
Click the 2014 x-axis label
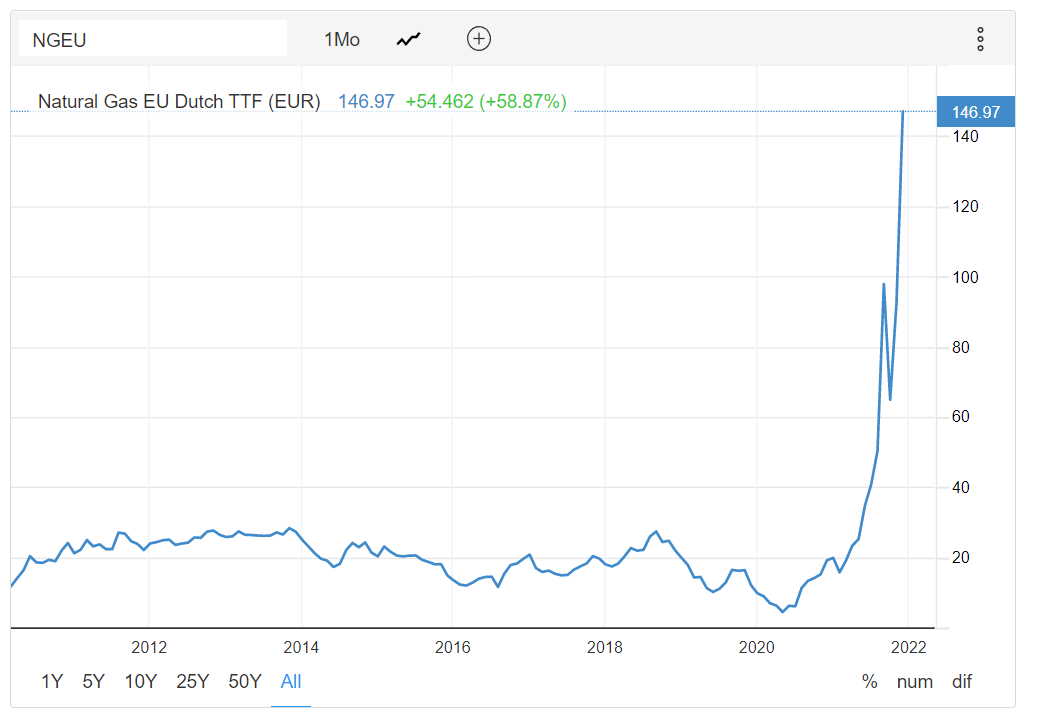point(301,647)
